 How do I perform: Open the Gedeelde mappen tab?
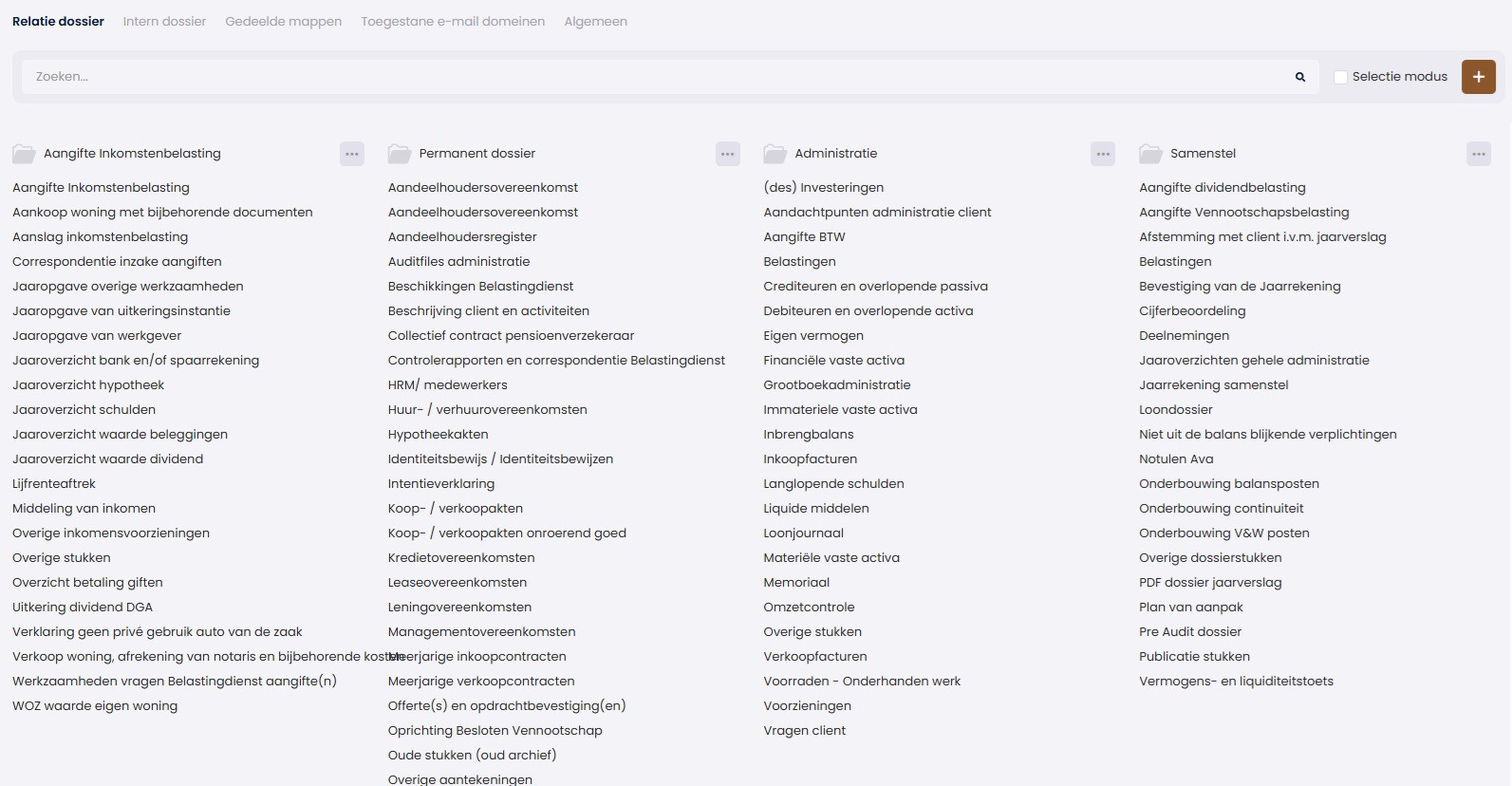[283, 21]
